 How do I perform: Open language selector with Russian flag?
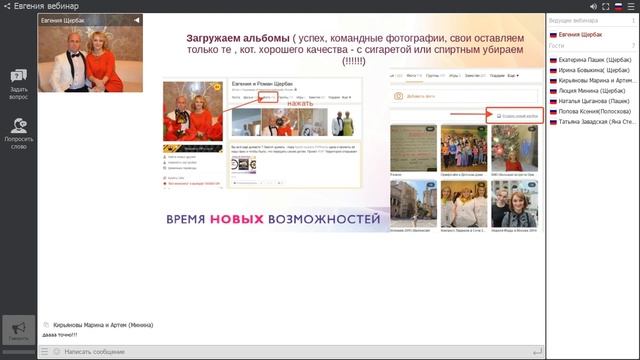(x=618, y=7)
